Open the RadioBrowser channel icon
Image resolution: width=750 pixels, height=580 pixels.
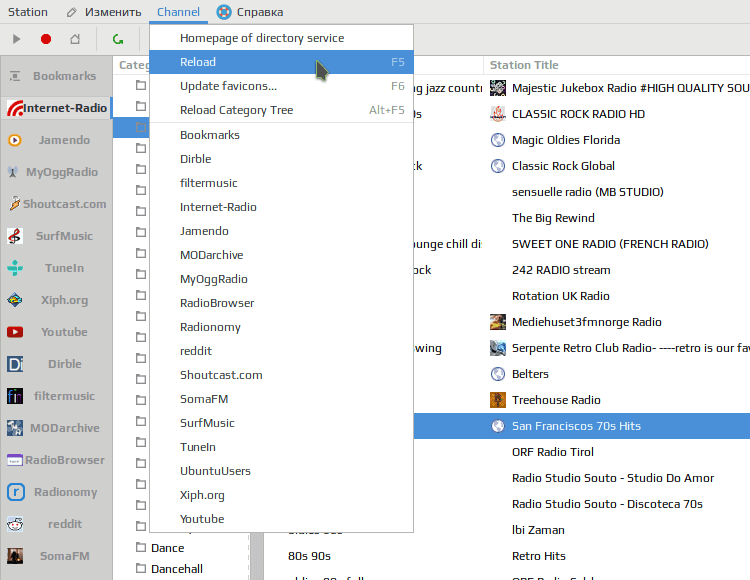tap(15, 460)
